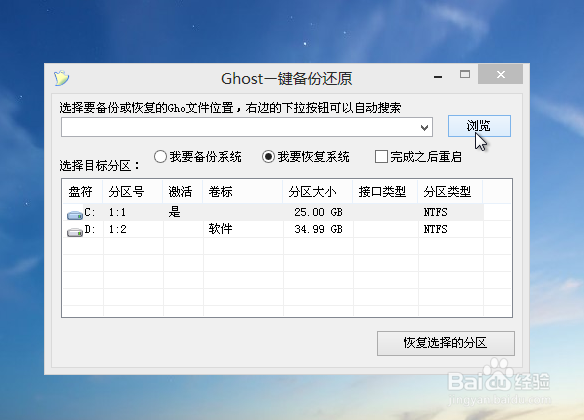Sort by the 盘符 column header
Image resolution: width=584 pixels, height=420 pixels.
tap(82, 192)
